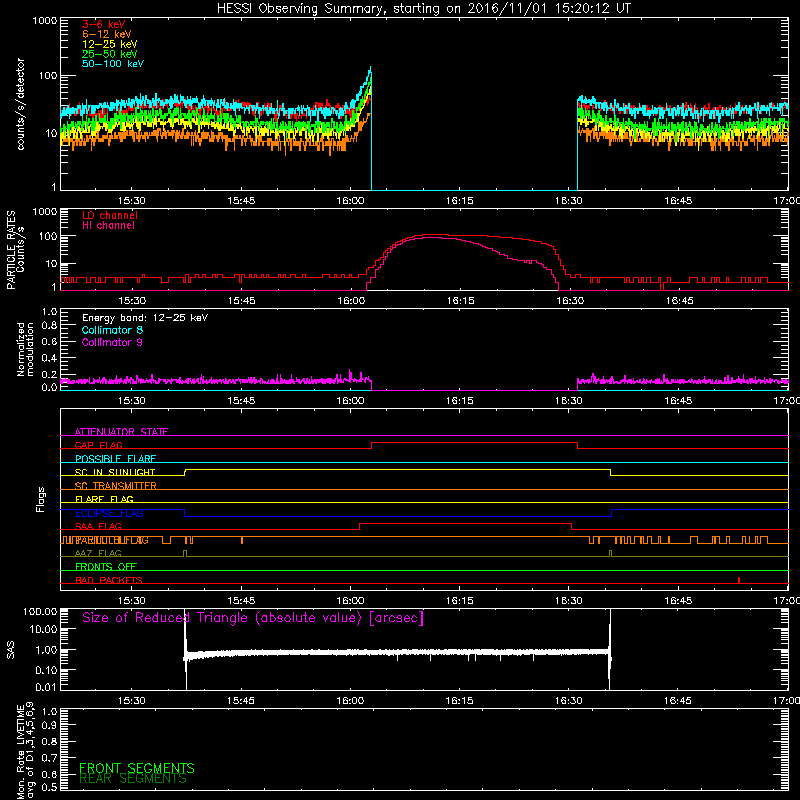Click the ATTENUATOR STATE flag label
This screenshot has height=800, width=800.
click(121, 432)
